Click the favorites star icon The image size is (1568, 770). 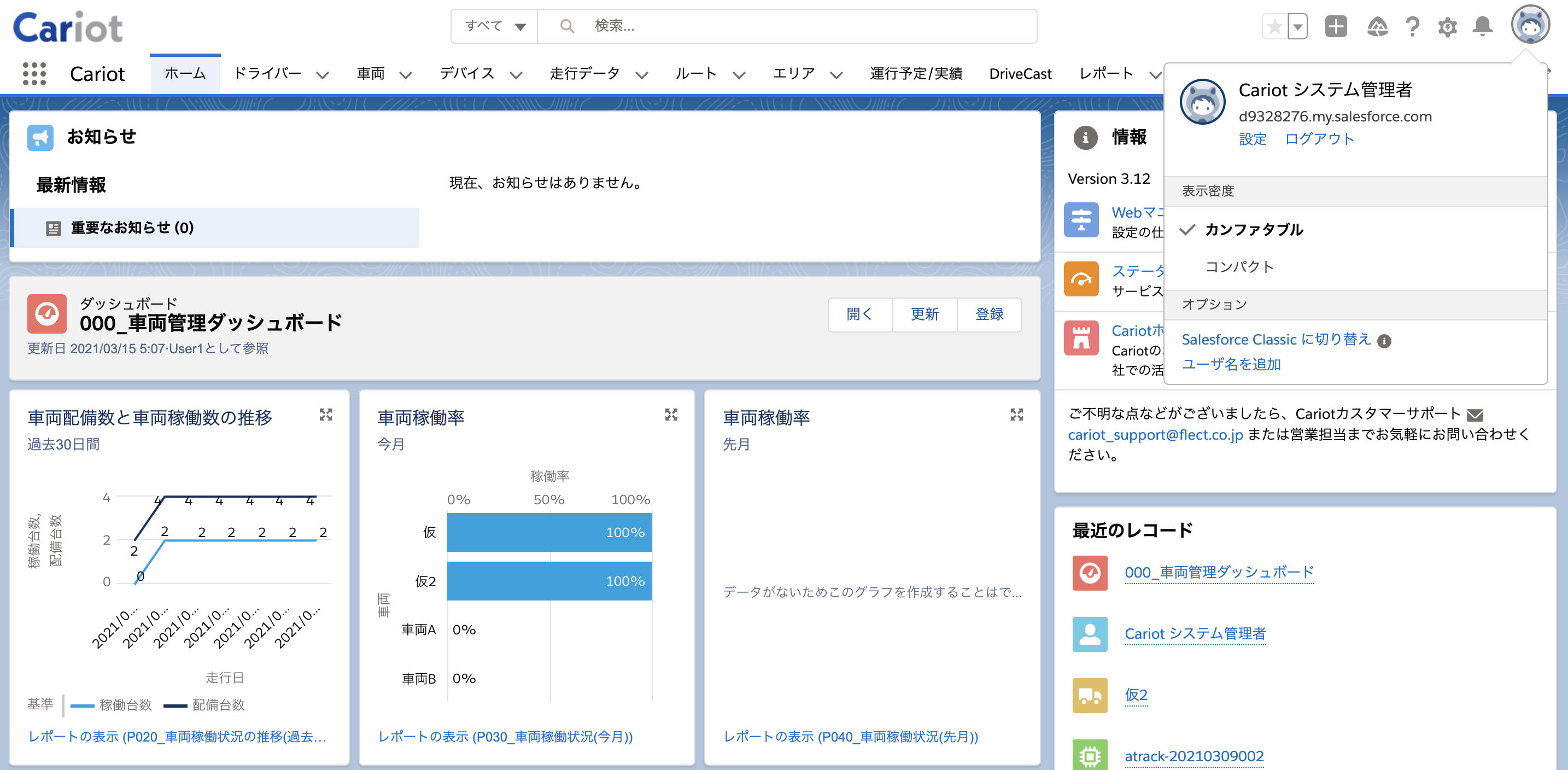(1274, 26)
